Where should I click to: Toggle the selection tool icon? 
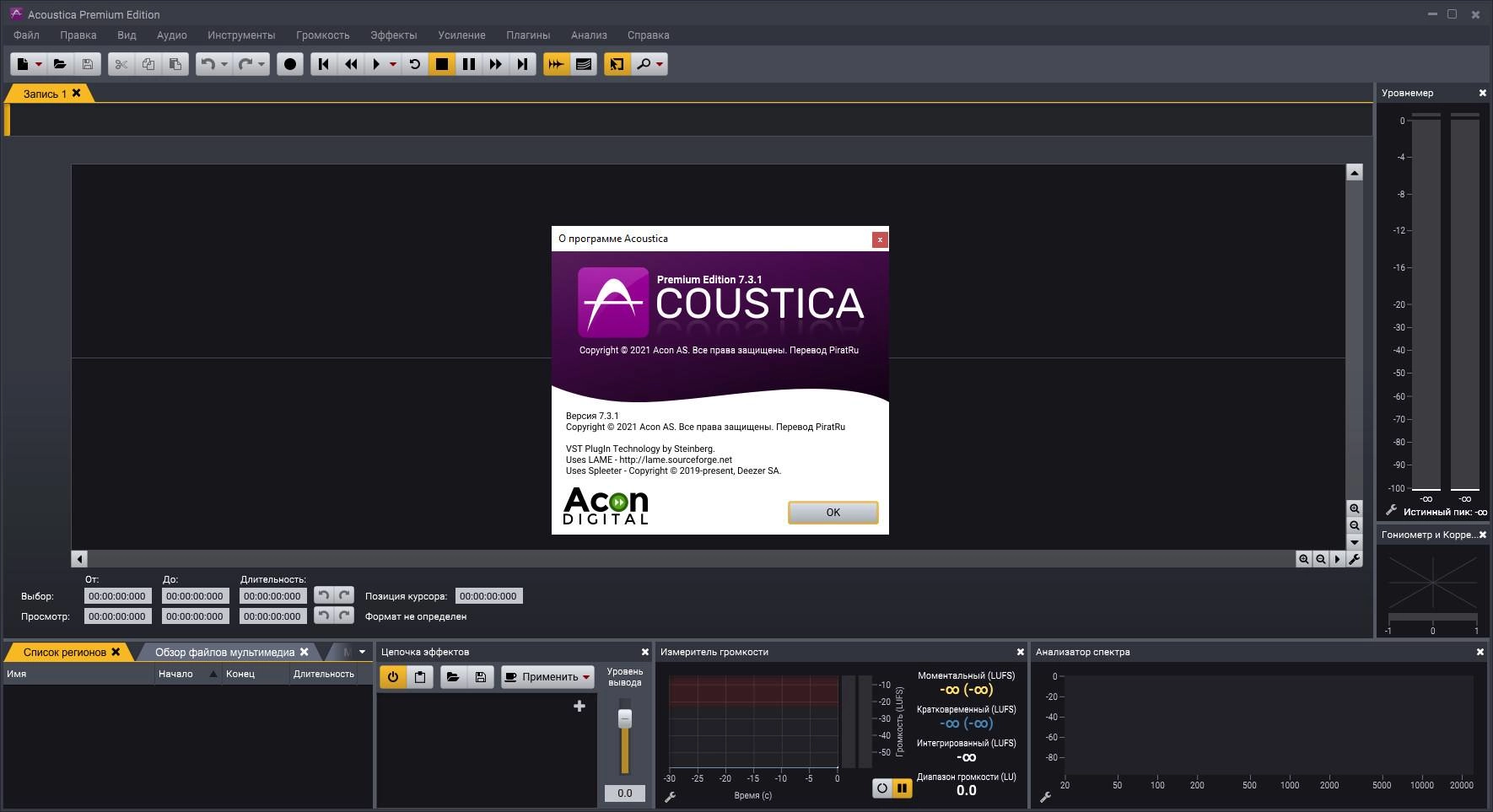(x=617, y=64)
